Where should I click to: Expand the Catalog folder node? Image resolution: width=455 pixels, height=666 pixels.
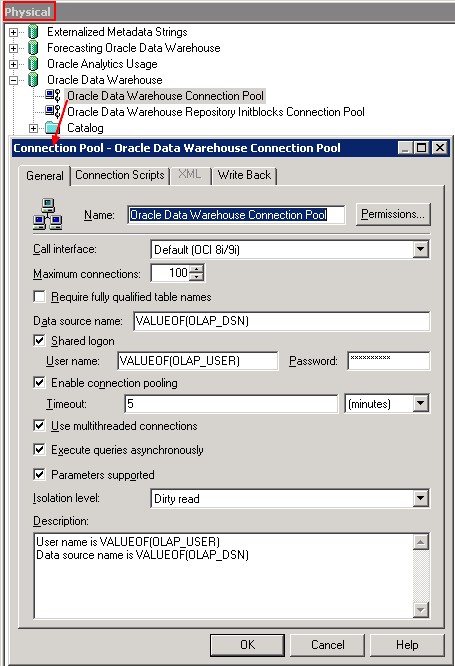[33, 128]
